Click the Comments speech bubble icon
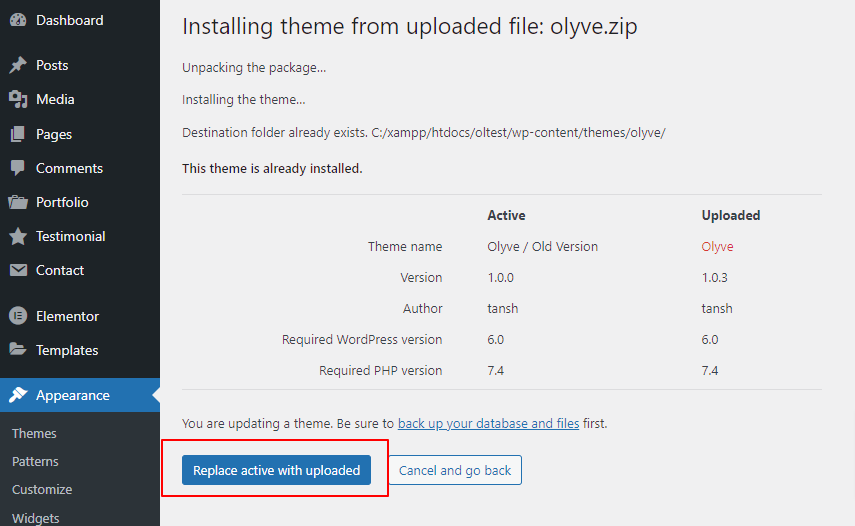The height and width of the screenshot is (526, 855). coord(18,168)
